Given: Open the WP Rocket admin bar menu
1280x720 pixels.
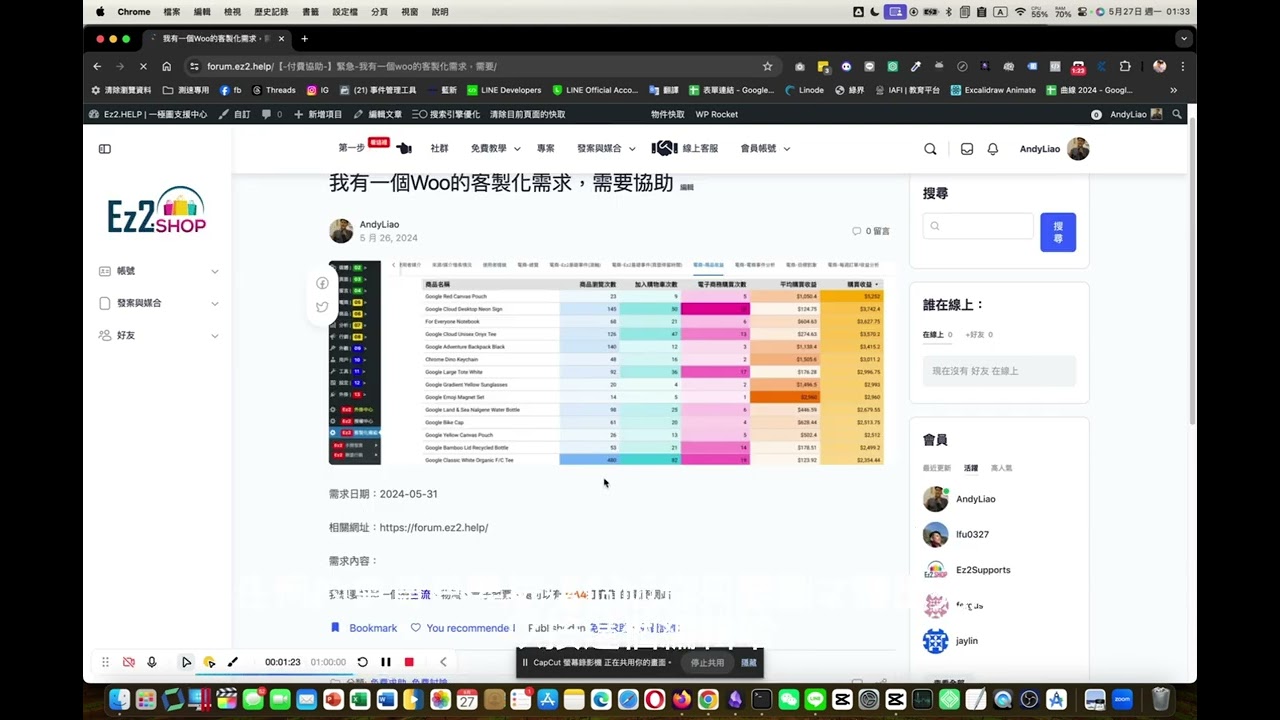Looking at the screenshot, I should pyautogui.click(x=716, y=114).
